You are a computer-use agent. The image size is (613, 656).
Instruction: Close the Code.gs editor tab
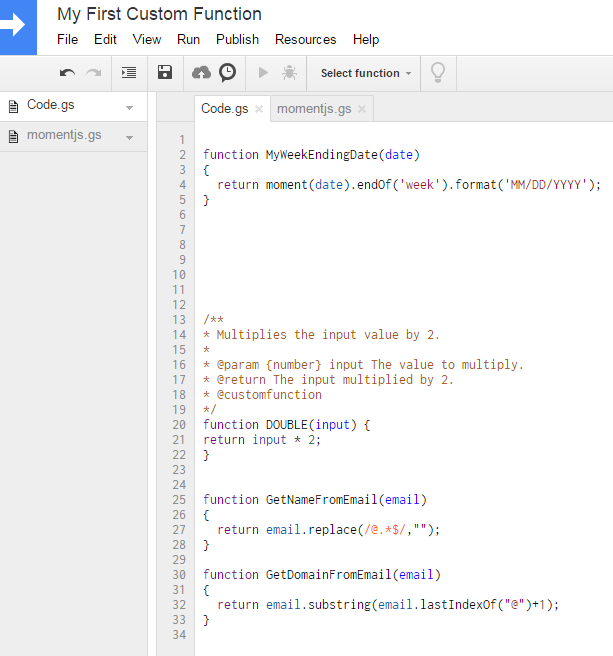259,109
